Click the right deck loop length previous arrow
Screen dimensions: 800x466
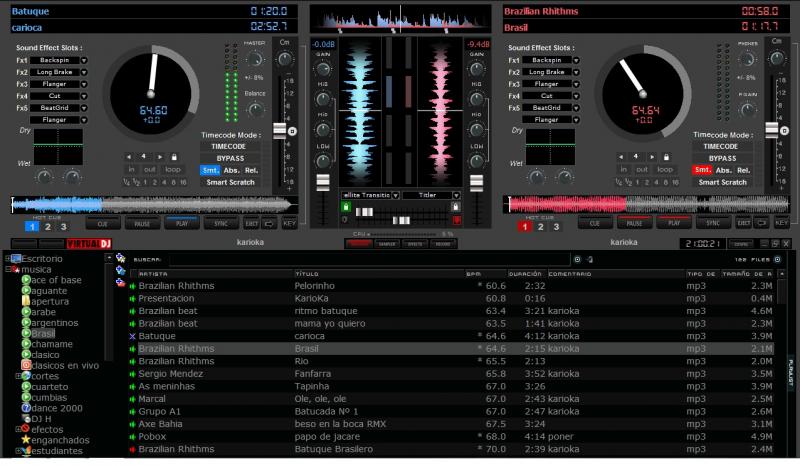tap(621, 157)
